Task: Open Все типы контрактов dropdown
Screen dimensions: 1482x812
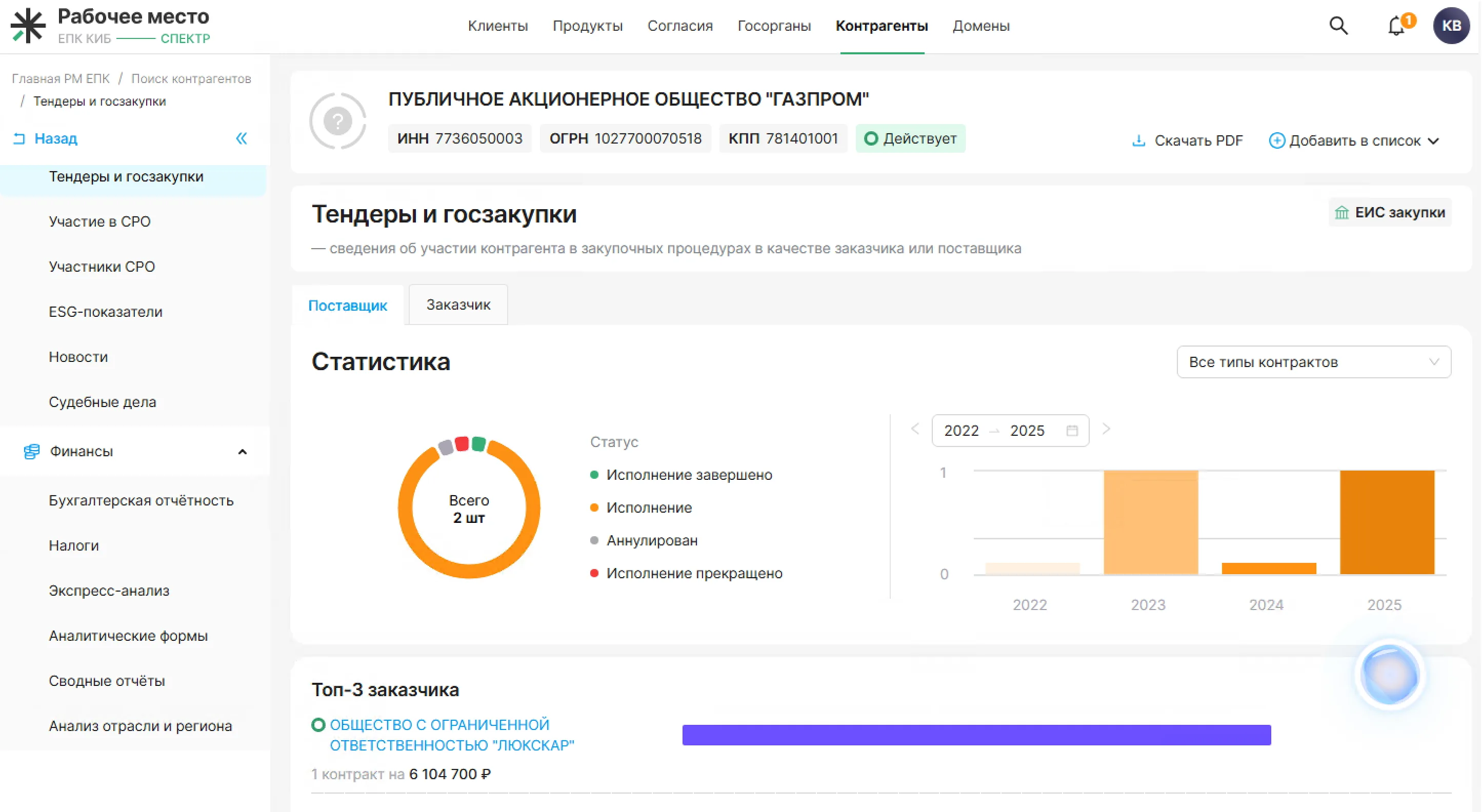Action: [x=1313, y=362]
